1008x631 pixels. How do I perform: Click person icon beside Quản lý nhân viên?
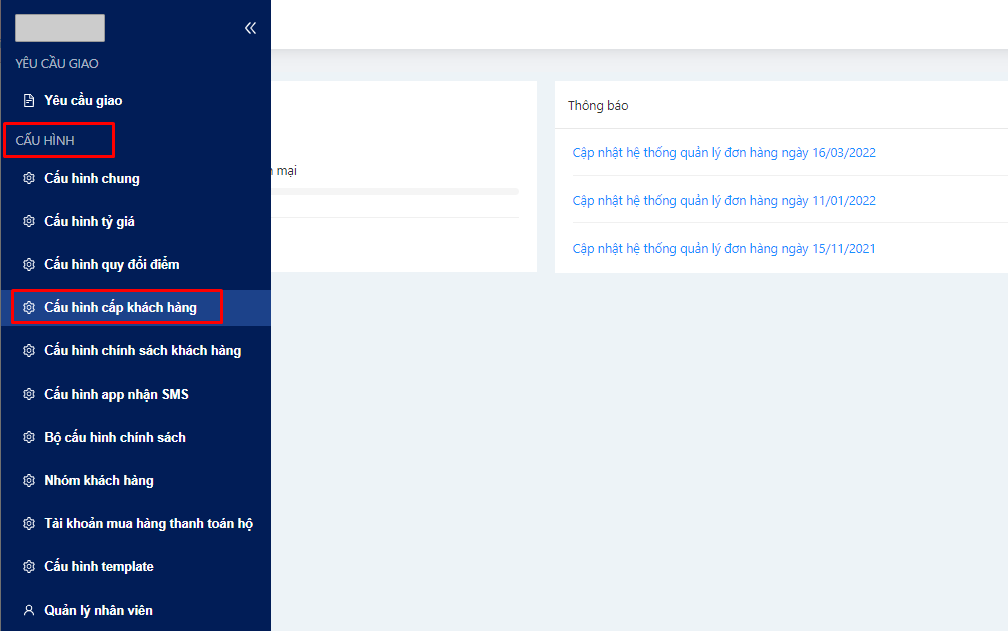coord(29,610)
